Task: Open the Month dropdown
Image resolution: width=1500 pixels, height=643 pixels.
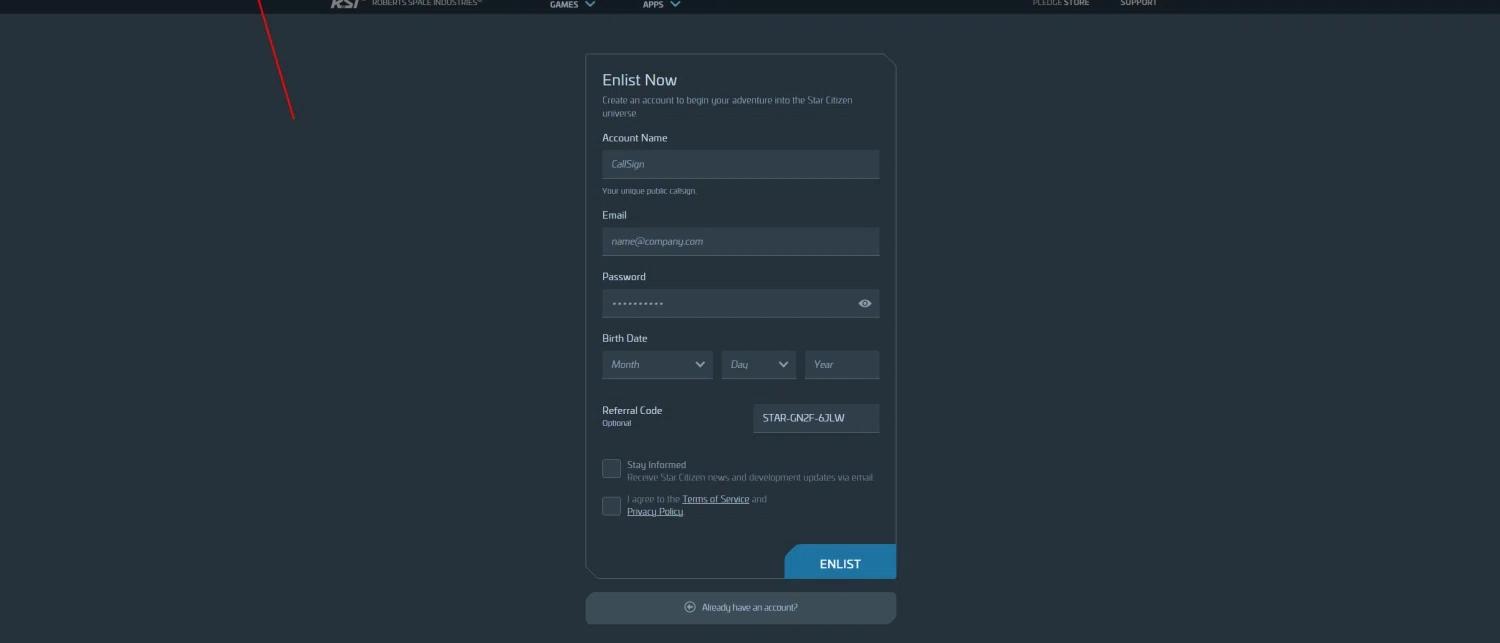Action: coord(657,364)
